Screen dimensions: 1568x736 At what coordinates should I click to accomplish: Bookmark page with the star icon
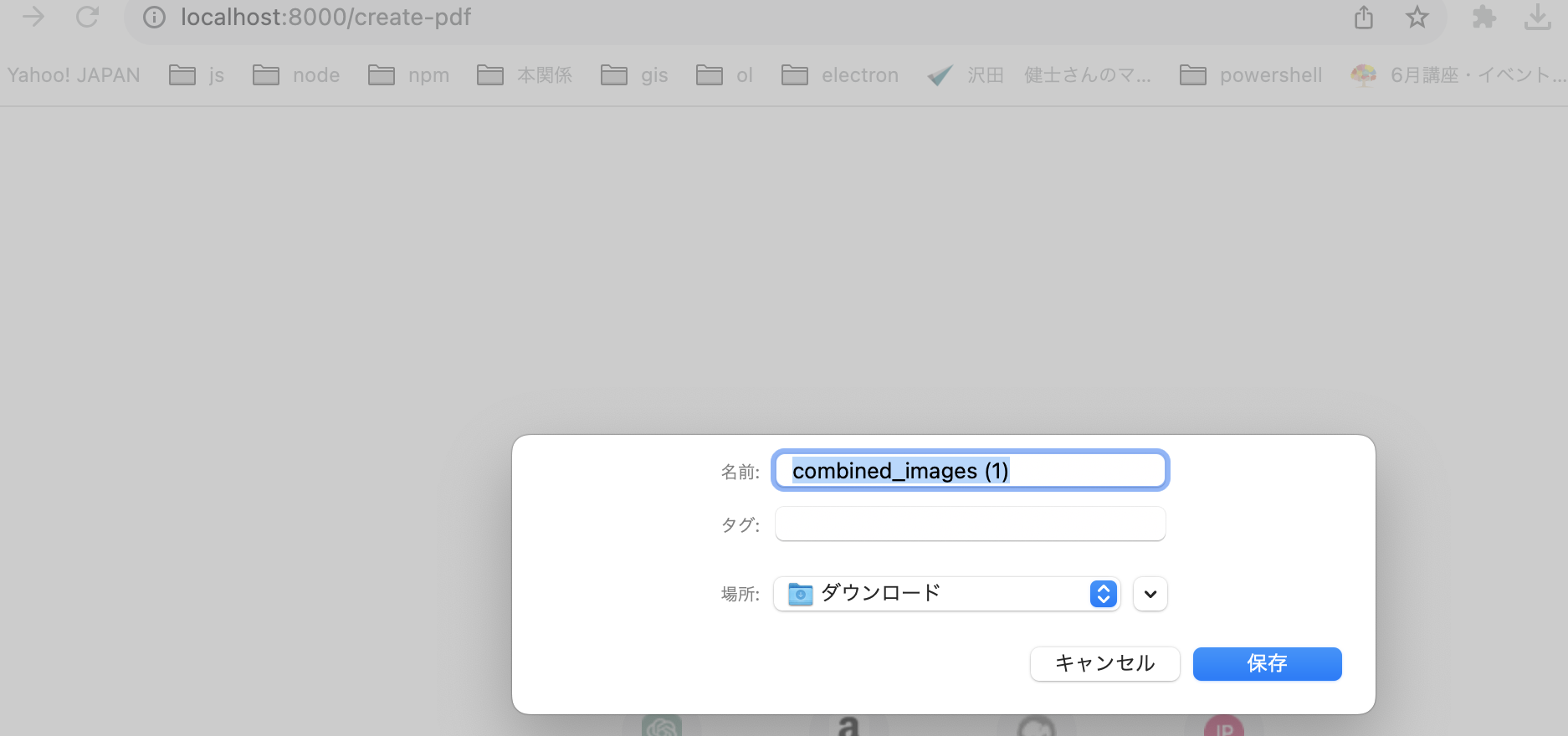[1417, 17]
